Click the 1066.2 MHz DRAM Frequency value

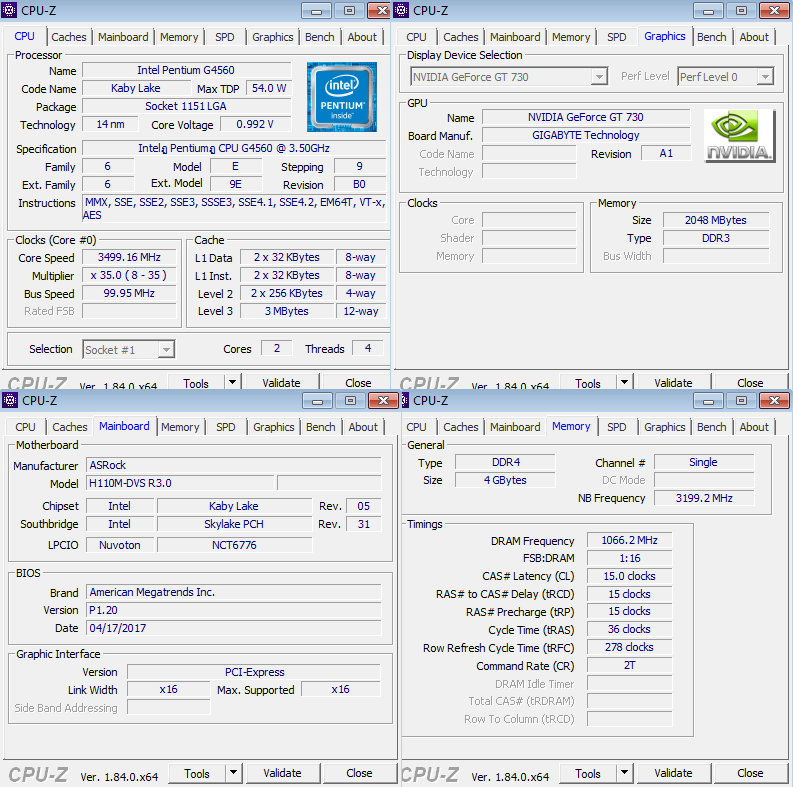(x=629, y=541)
